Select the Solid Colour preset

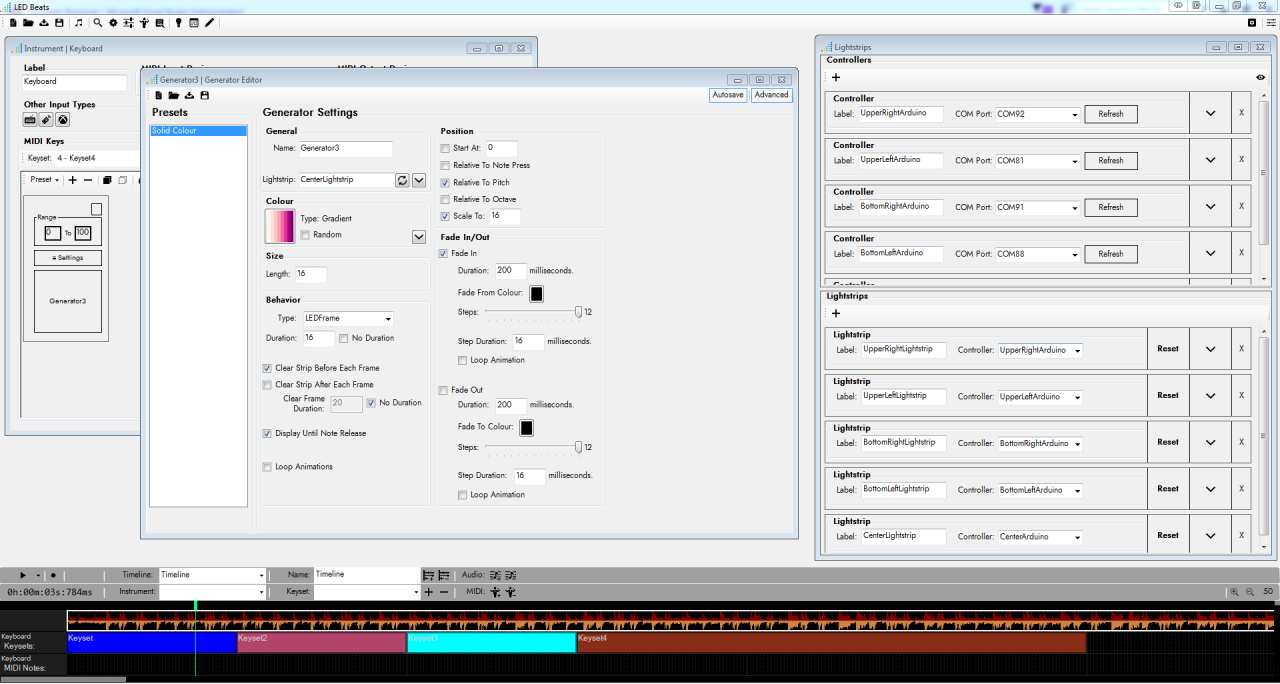(x=198, y=131)
